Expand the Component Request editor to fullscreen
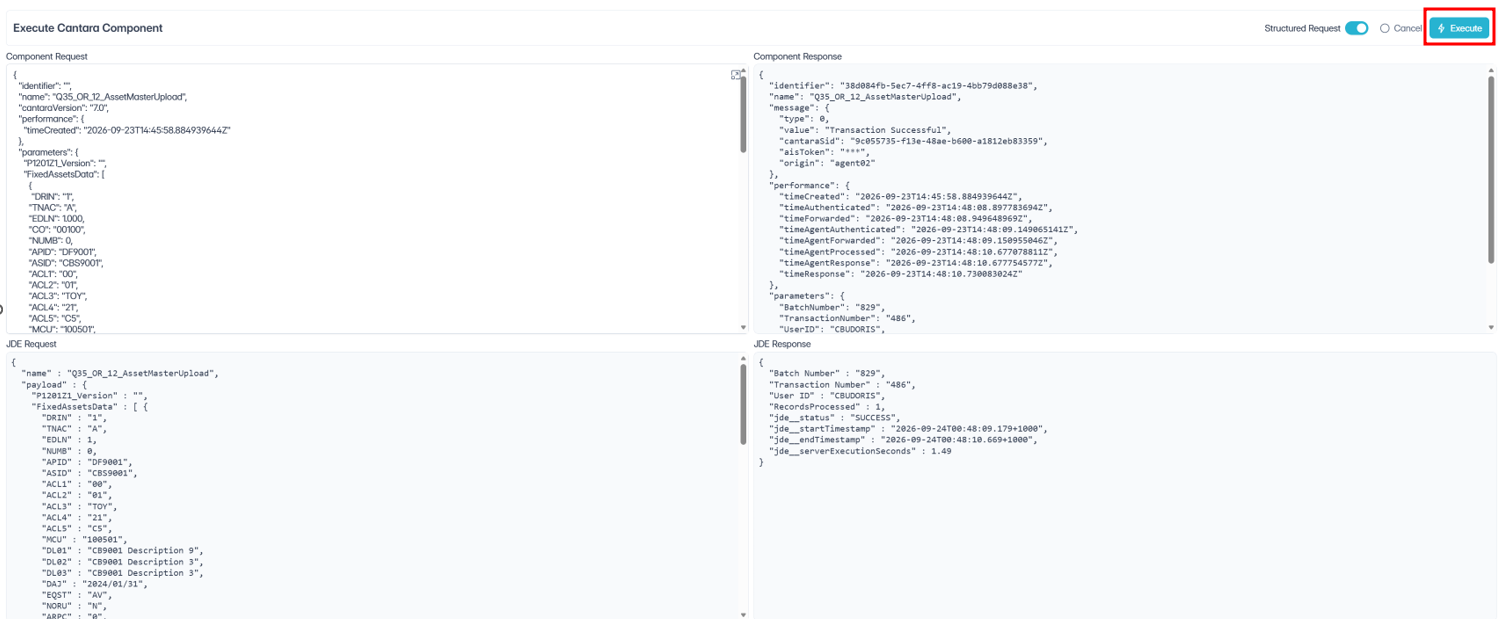This screenshot has height=619, width=1500. pyautogui.click(x=736, y=75)
